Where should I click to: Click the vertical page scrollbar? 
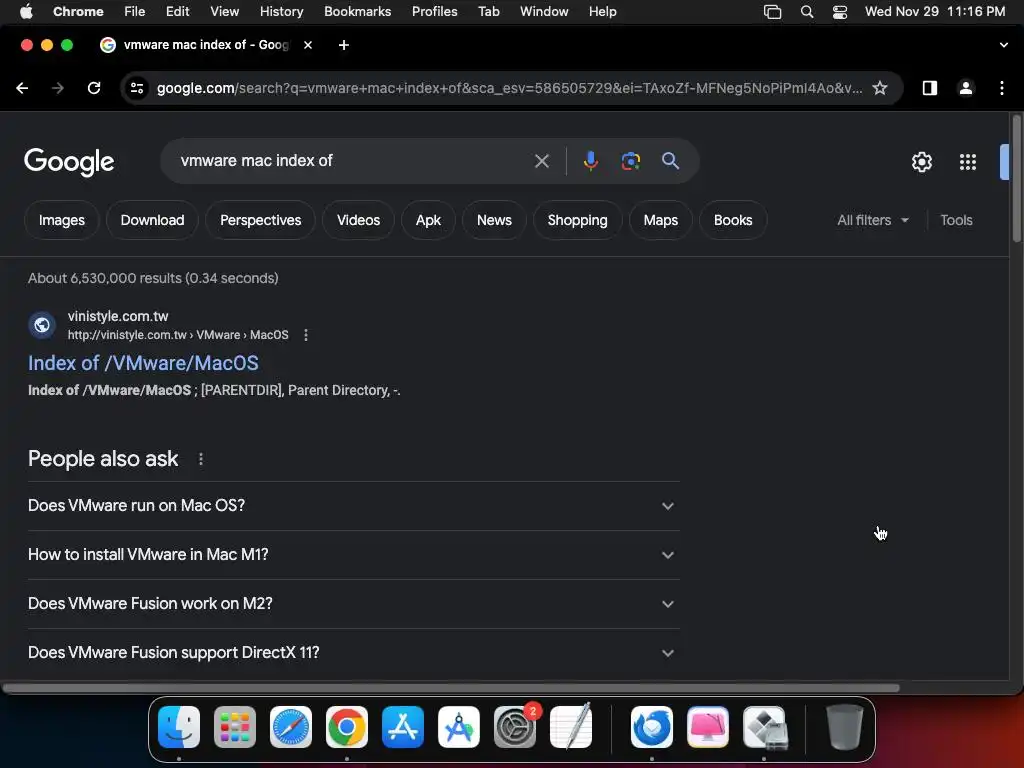pos(1016,178)
